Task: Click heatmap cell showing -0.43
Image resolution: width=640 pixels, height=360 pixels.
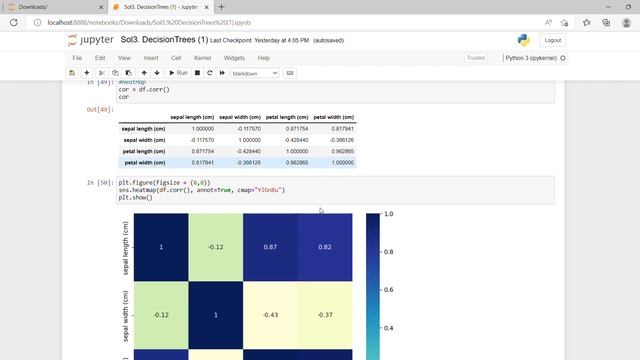Action: (270, 315)
